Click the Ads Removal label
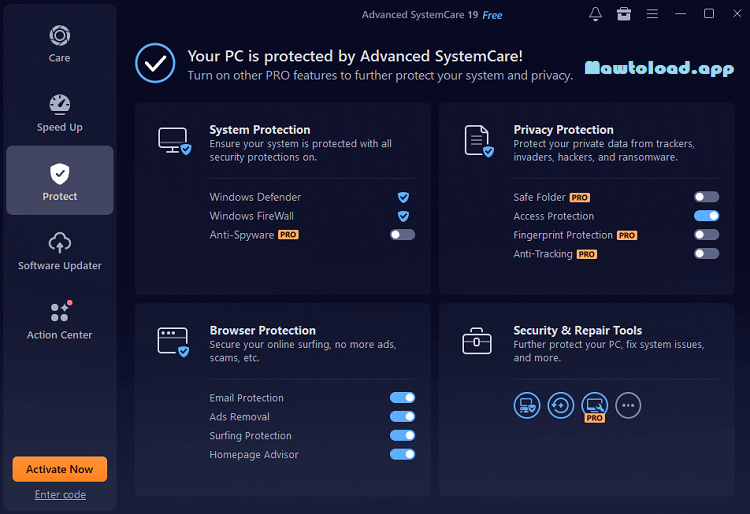Viewport: 750px width, 514px height. coord(239,417)
